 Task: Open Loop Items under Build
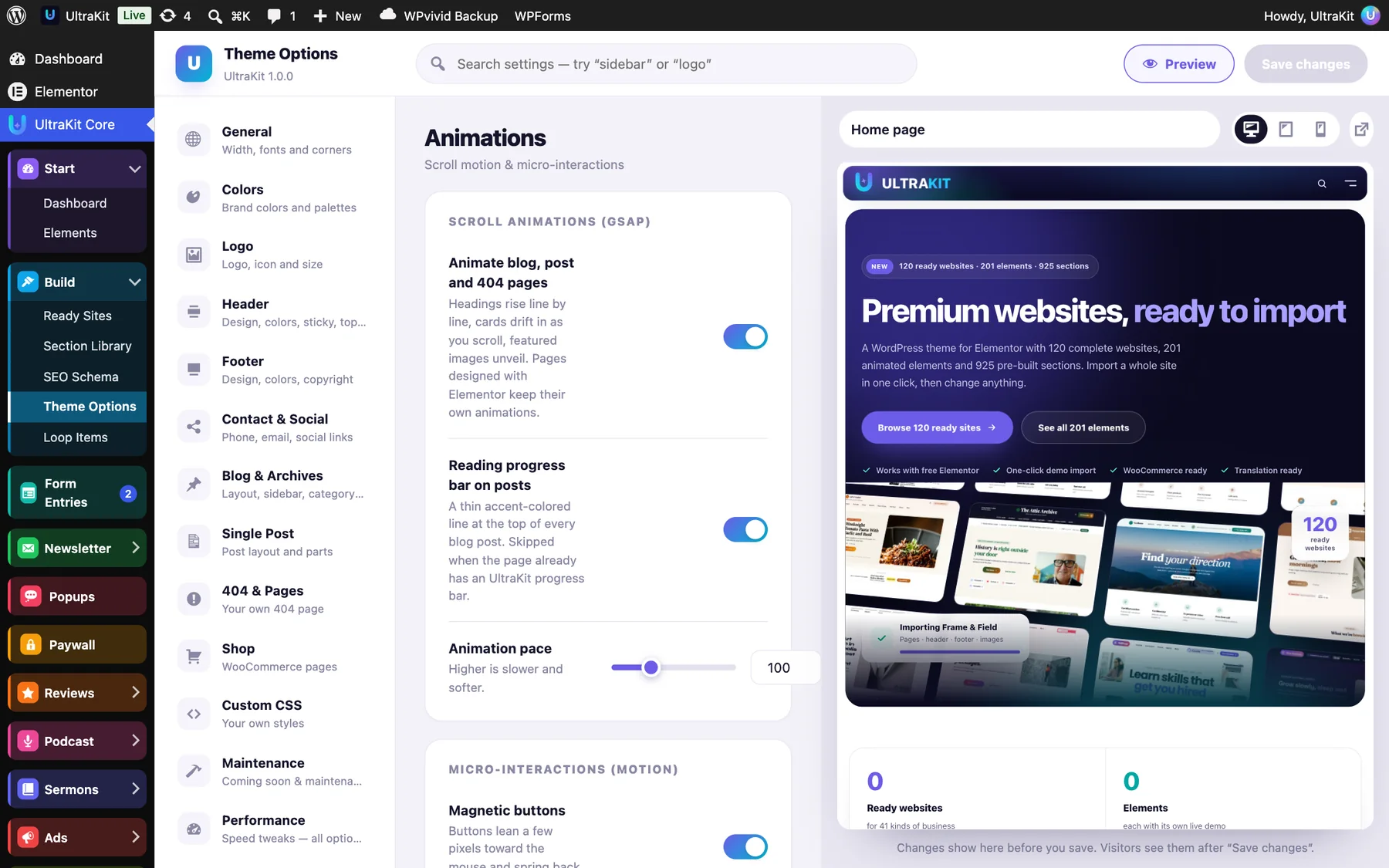pos(77,437)
